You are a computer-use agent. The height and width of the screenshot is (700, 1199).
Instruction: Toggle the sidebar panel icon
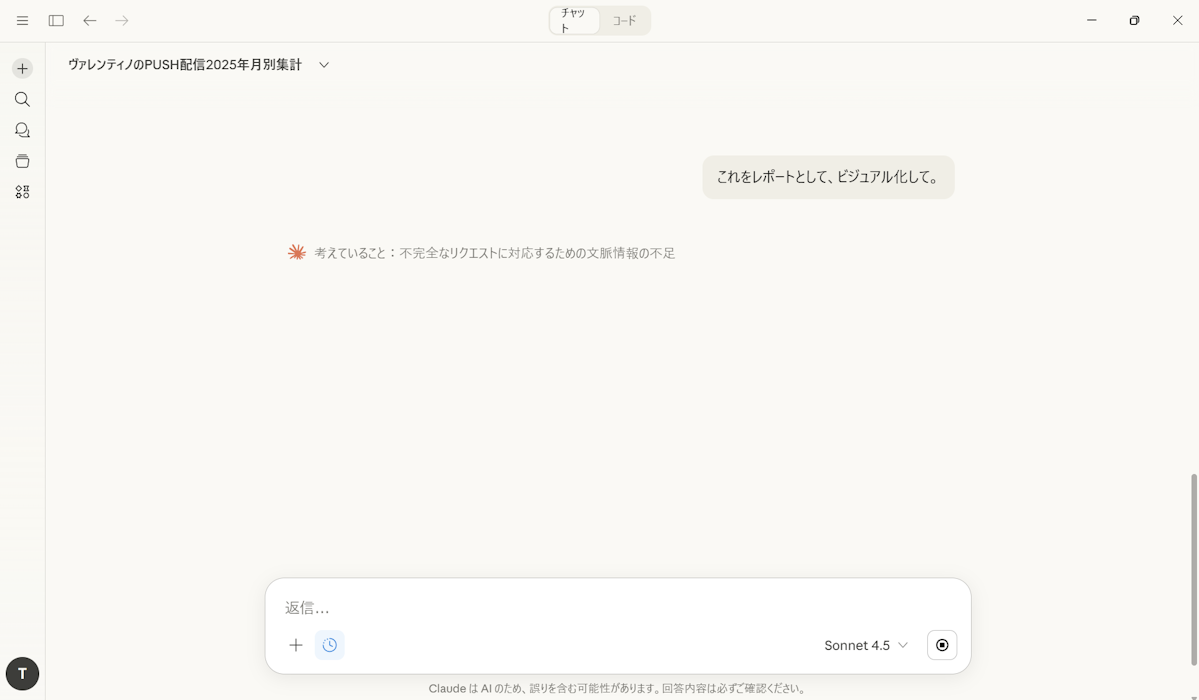pyautogui.click(x=56, y=21)
